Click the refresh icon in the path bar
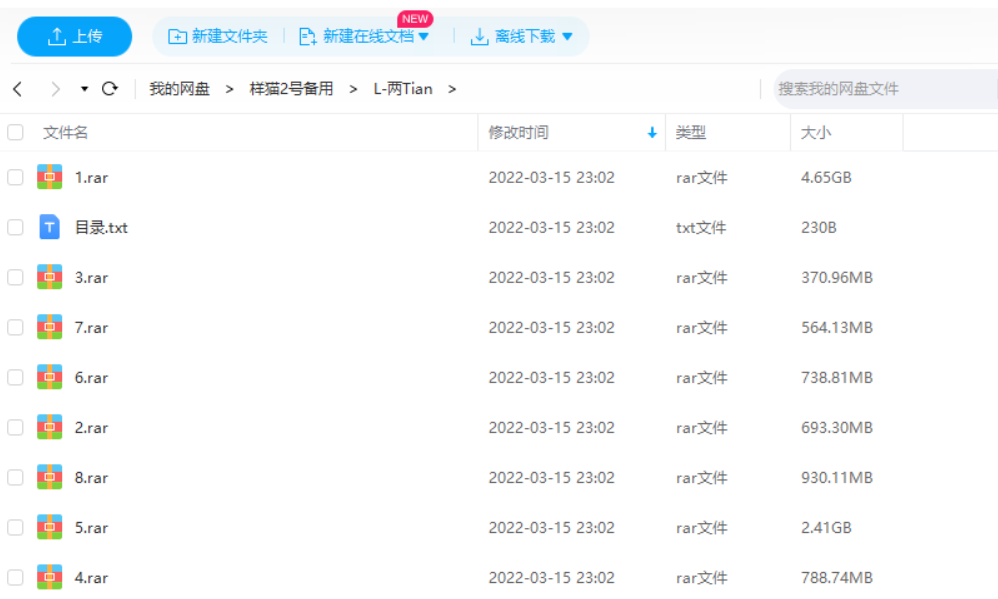This screenshot has width=998, height=599. [x=110, y=89]
